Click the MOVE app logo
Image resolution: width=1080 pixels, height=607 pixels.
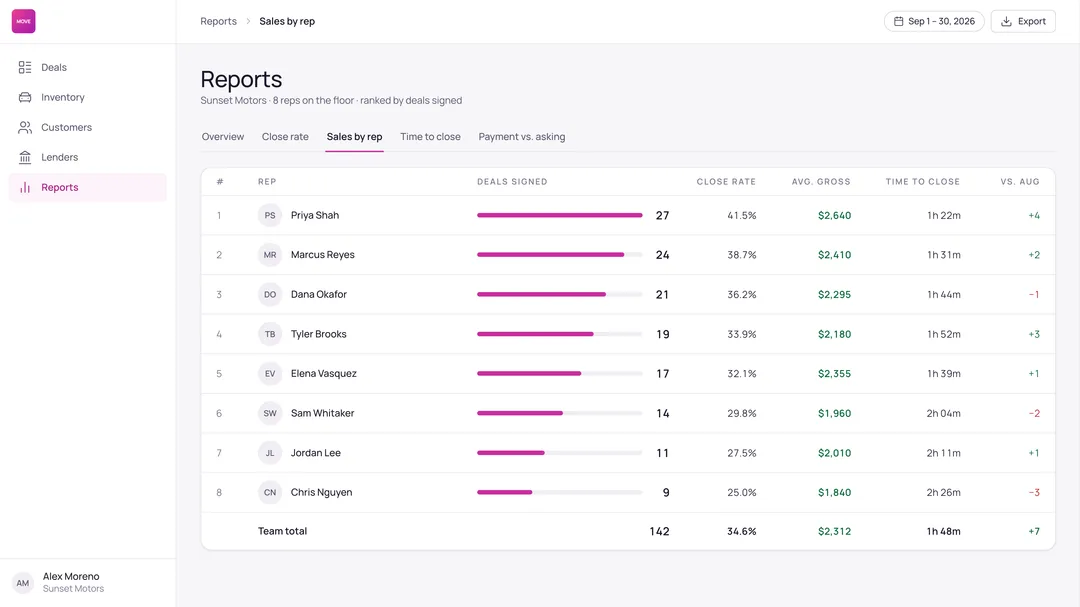[23, 21]
